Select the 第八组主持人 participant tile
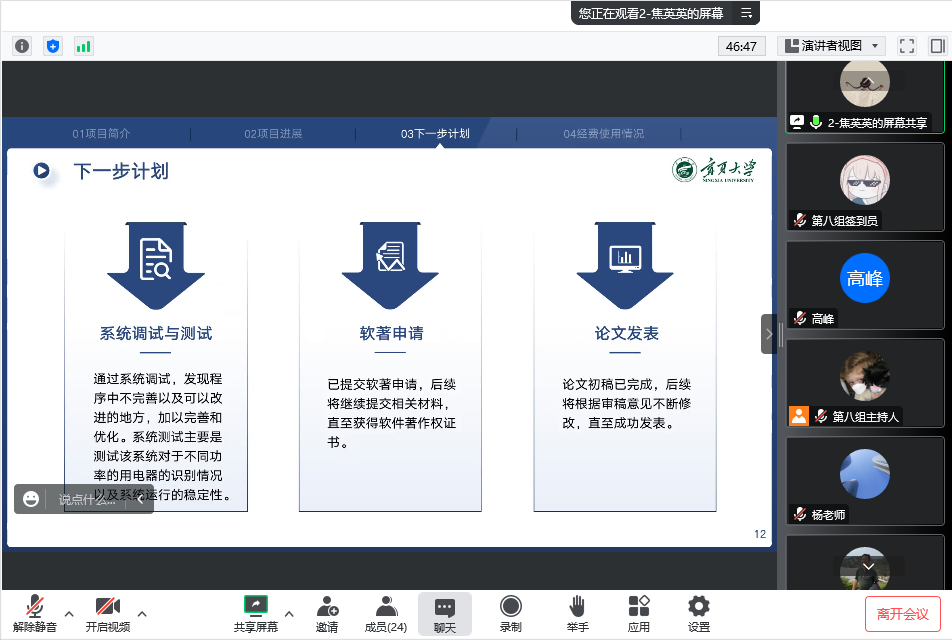 point(865,383)
